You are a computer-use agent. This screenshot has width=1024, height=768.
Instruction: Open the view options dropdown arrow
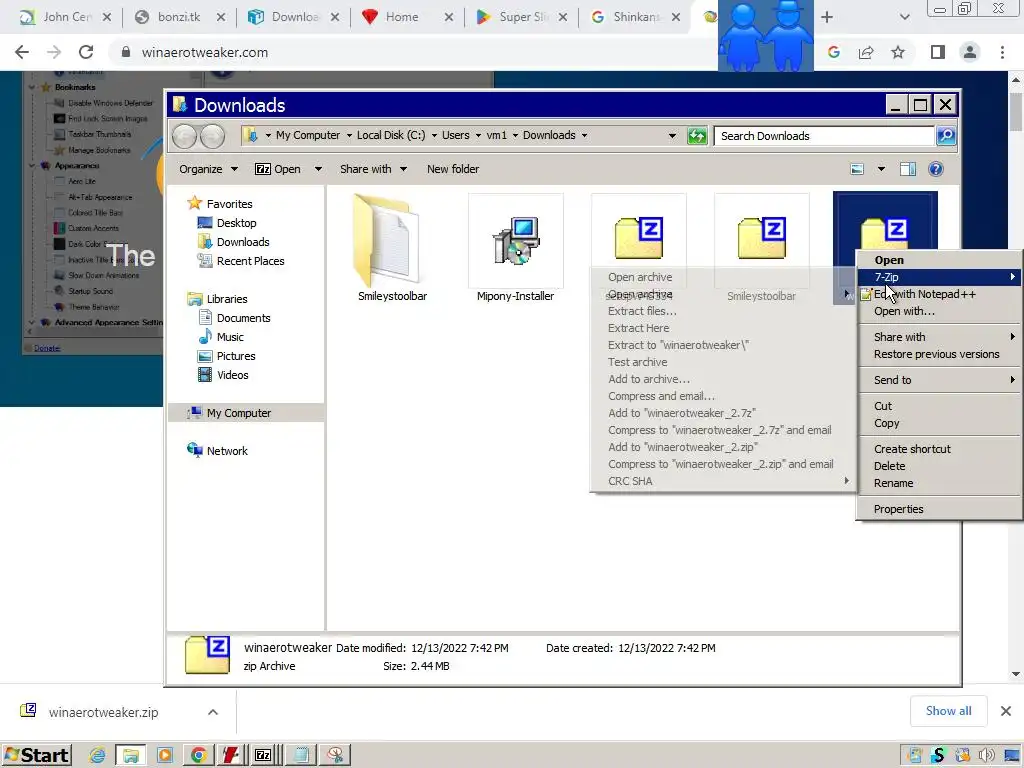(x=881, y=169)
